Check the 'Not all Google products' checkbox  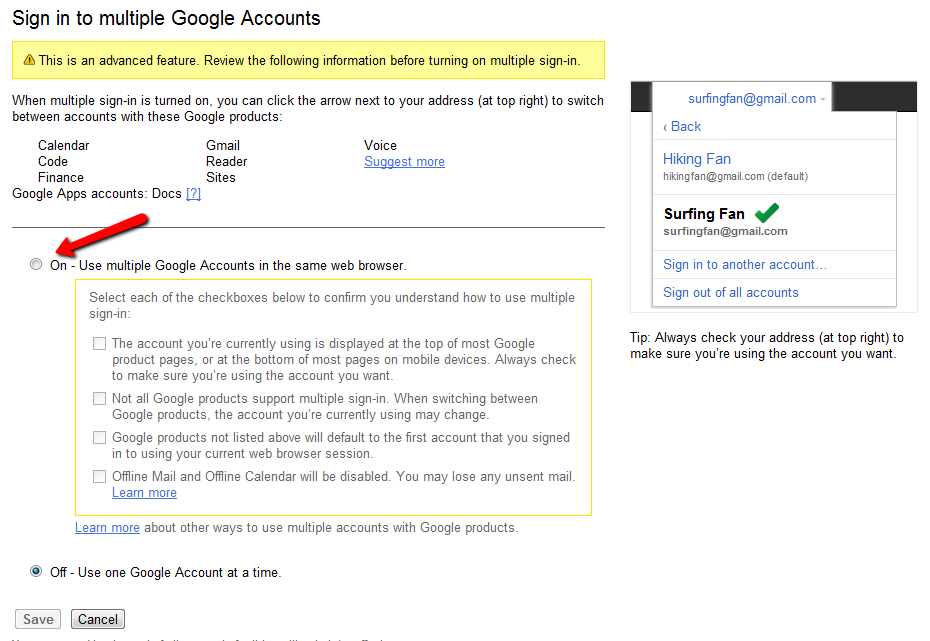tap(99, 399)
